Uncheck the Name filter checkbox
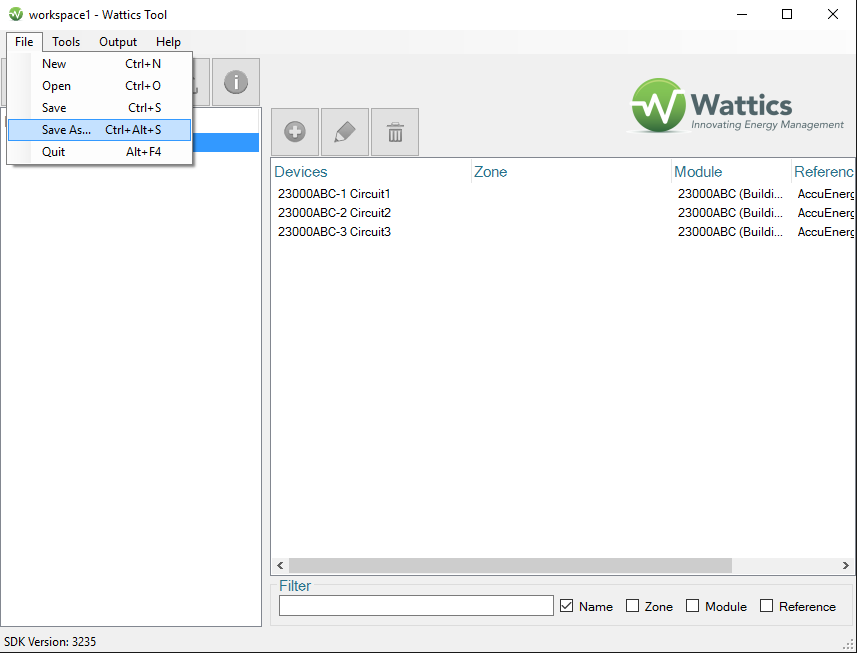Screen dimensions: 857x653 [x=567, y=606]
